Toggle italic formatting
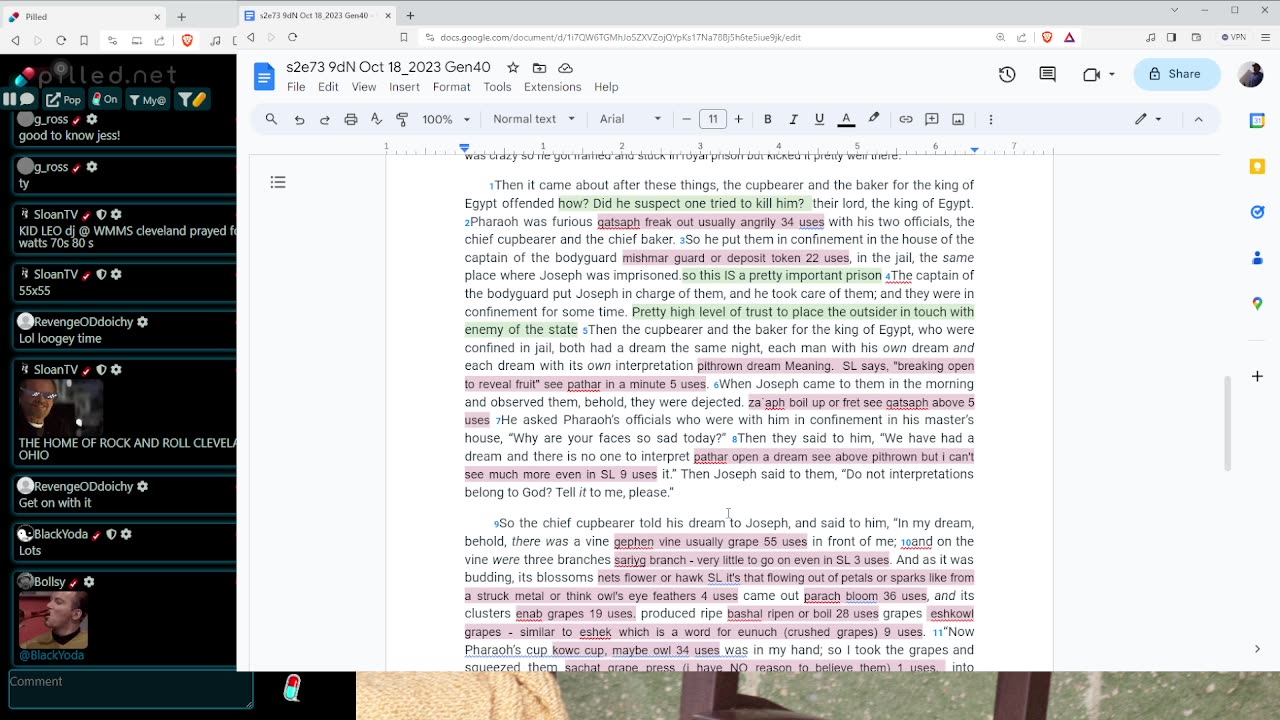This screenshot has width=1280, height=720. tap(793, 119)
